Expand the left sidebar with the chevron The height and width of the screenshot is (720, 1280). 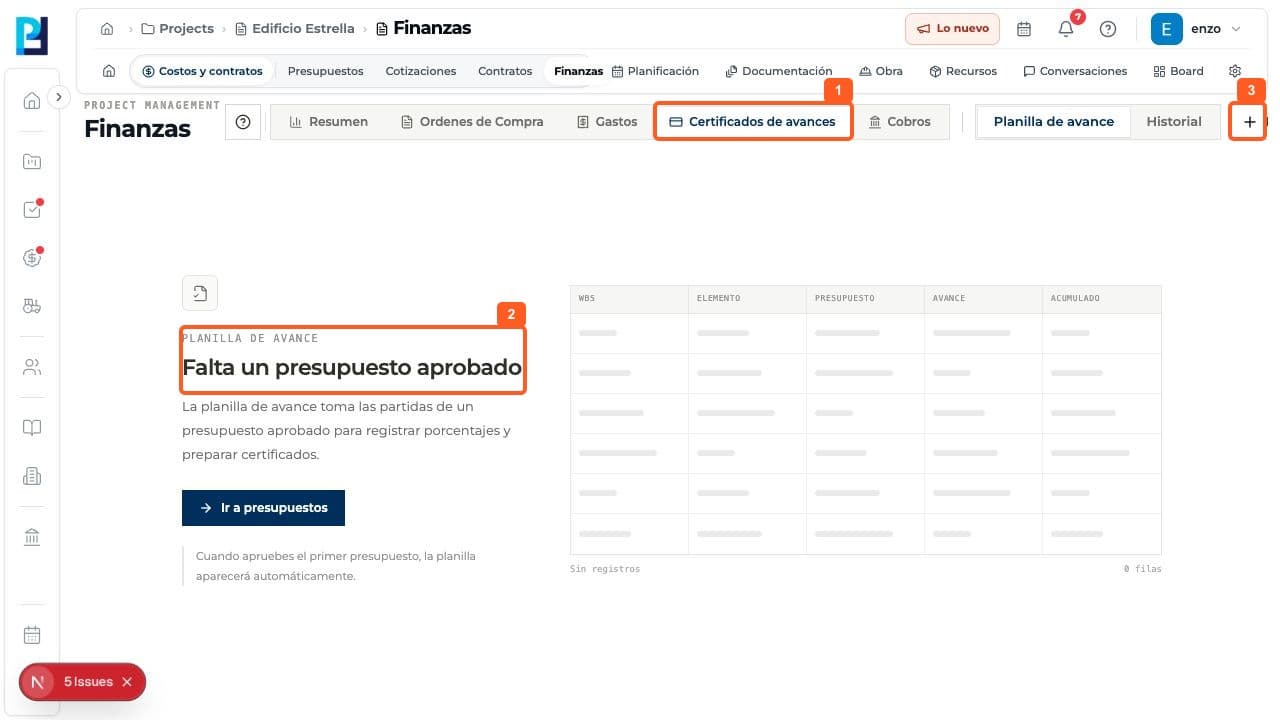[59, 97]
